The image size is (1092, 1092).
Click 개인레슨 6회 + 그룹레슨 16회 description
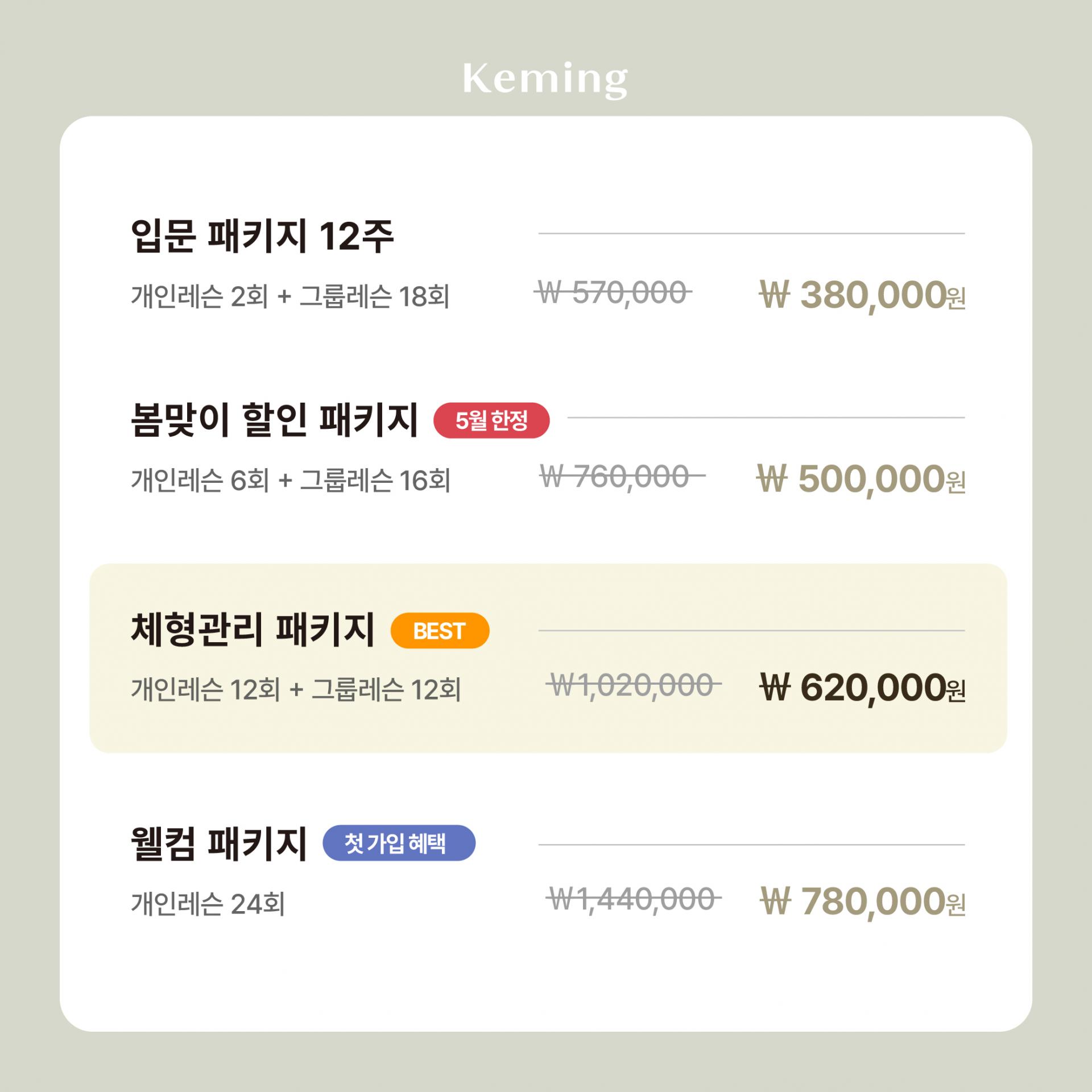291,480
